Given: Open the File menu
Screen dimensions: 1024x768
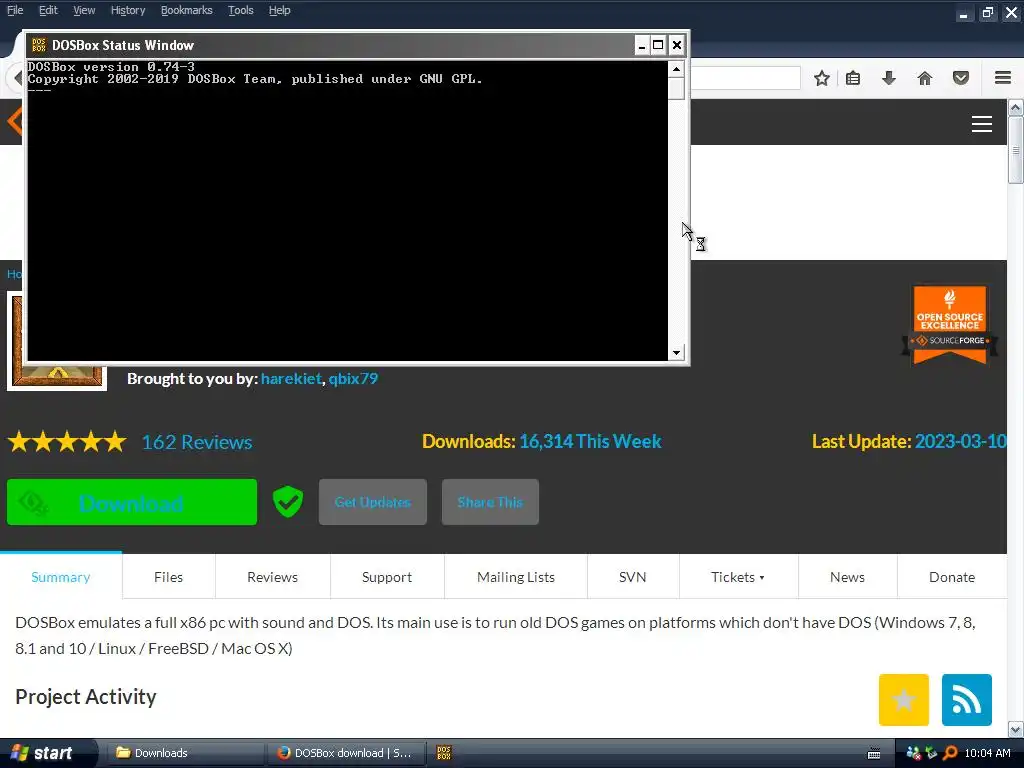Looking at the screenshot, I should point(15,10).
